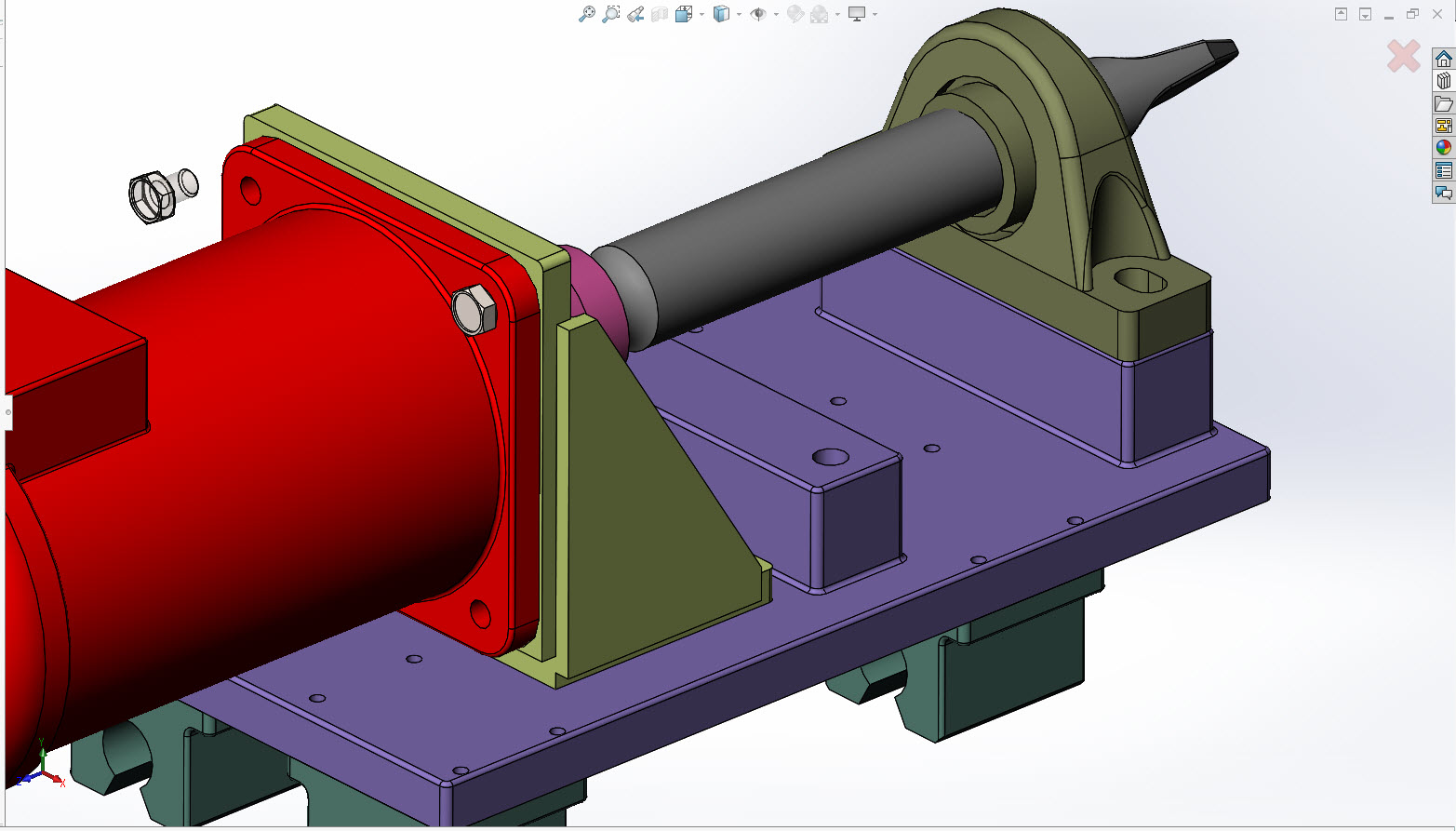The image size is (1456, 831).
Task: Click the expand-up panel arrow button
Action: point(1341,14)
